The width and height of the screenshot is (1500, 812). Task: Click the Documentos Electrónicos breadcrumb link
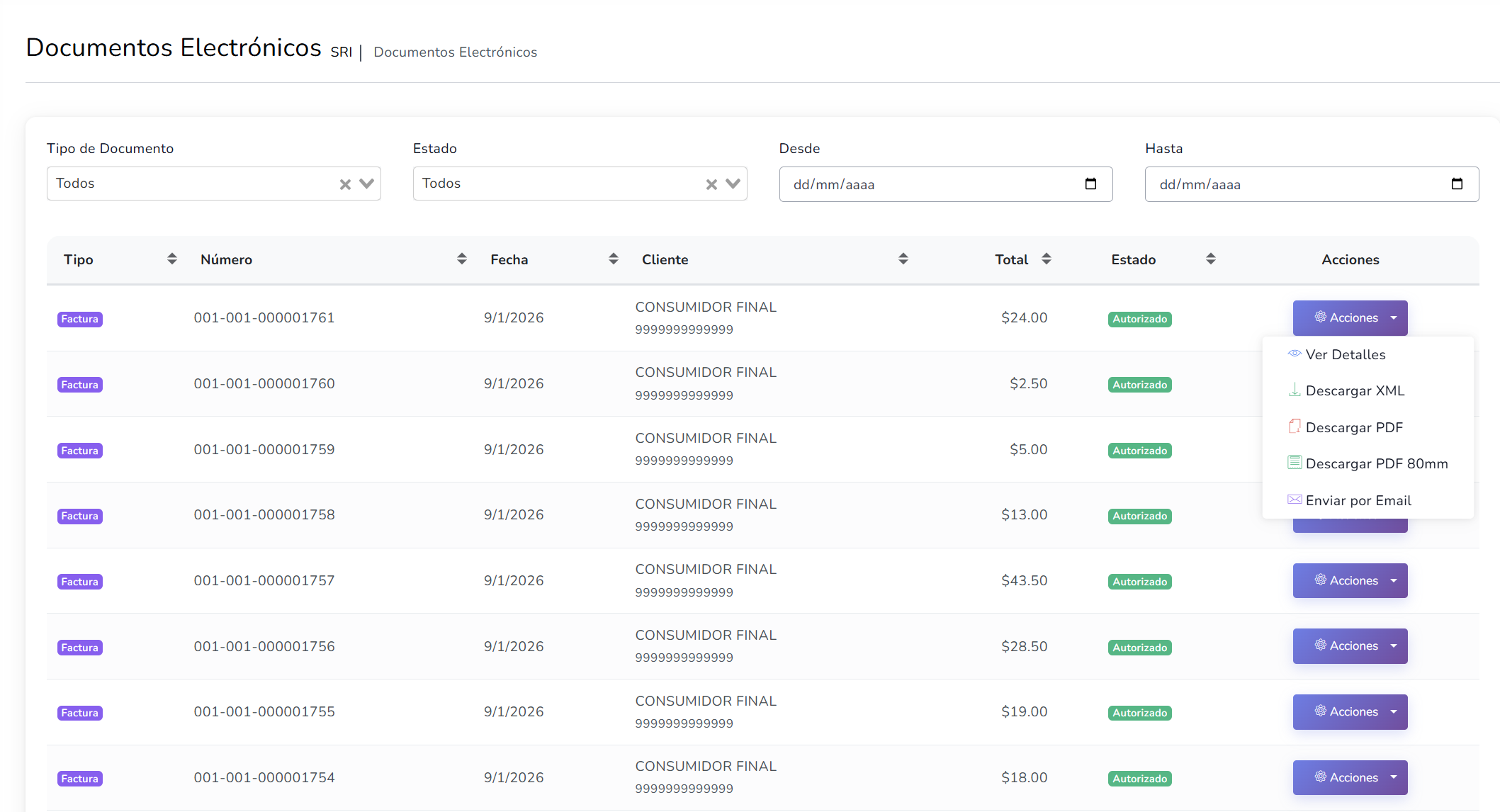click(x=455, y=52)
